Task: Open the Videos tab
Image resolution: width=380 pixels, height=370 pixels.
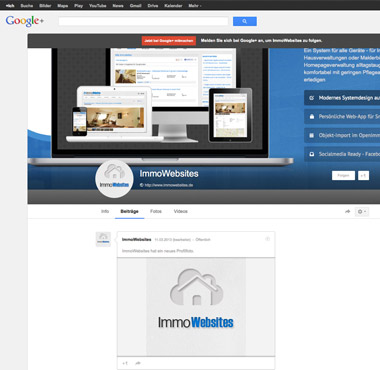Action: click(x=181, y=211)
